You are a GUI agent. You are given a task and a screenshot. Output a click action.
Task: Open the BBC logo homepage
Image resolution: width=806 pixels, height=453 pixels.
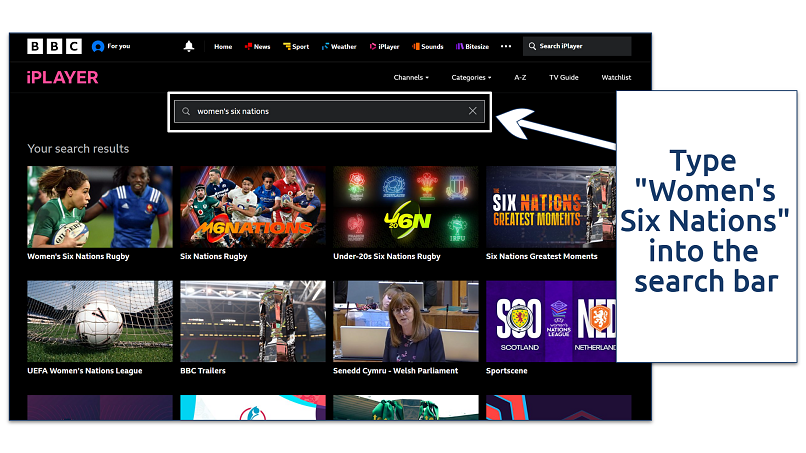pos(54,46)
